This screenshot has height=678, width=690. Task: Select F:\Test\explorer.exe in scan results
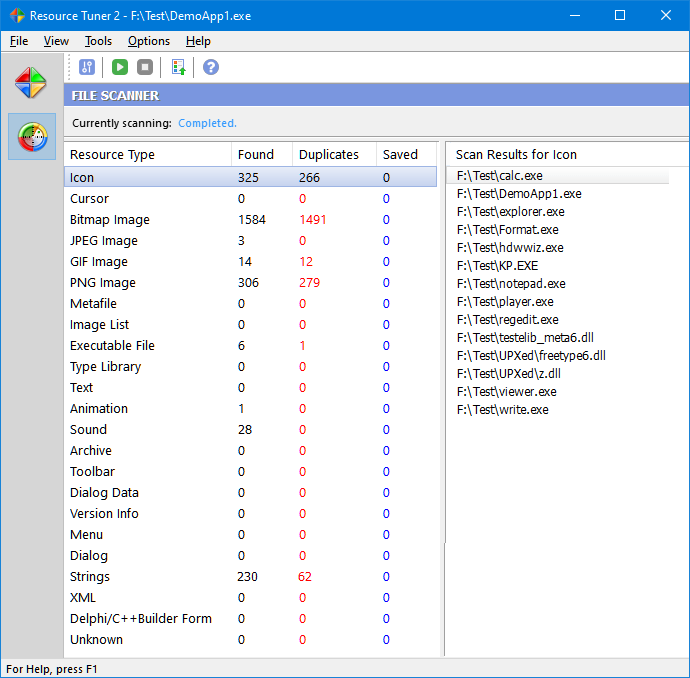510,212
